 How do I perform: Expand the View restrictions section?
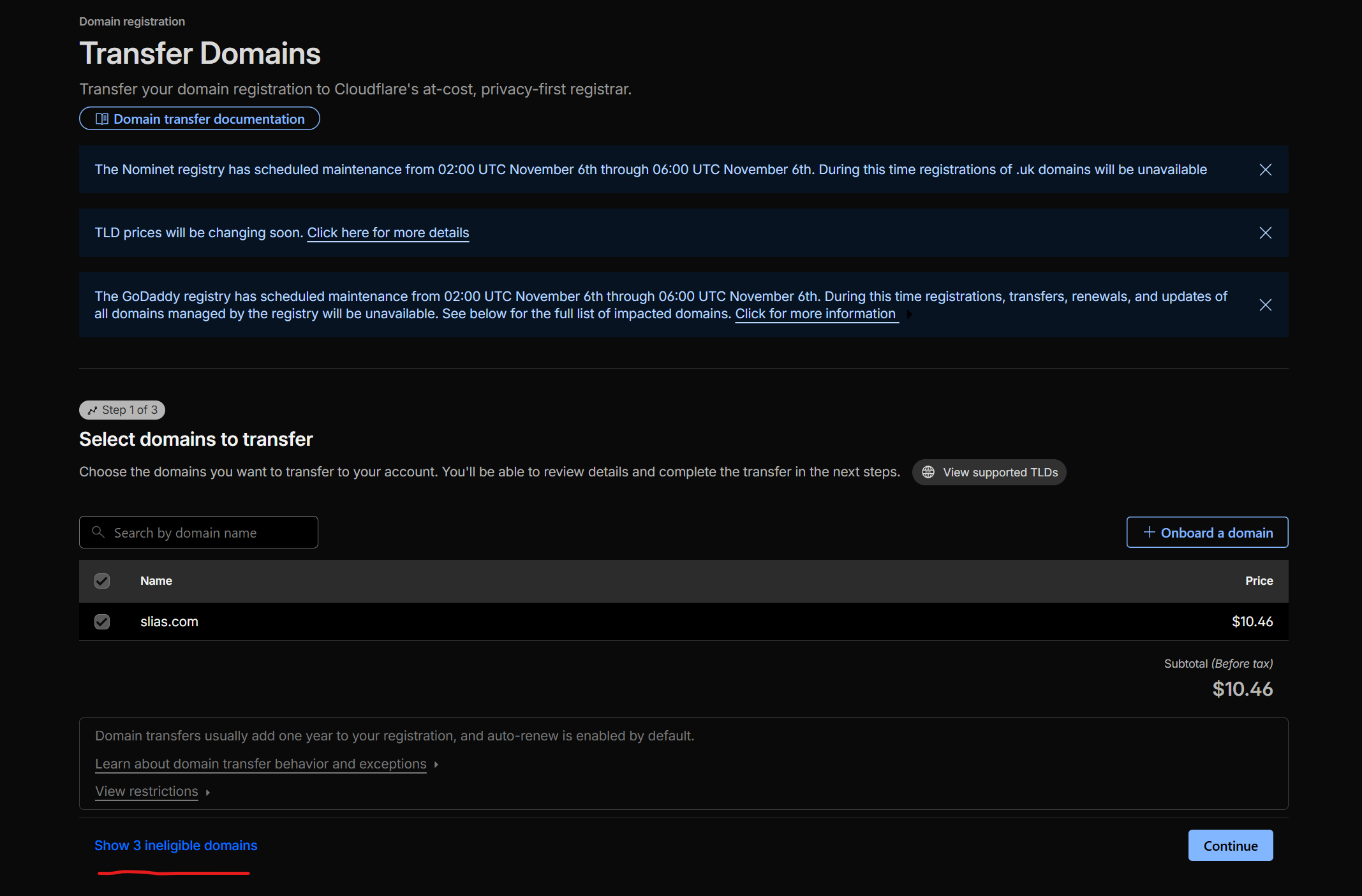click(x=147, y=791)
